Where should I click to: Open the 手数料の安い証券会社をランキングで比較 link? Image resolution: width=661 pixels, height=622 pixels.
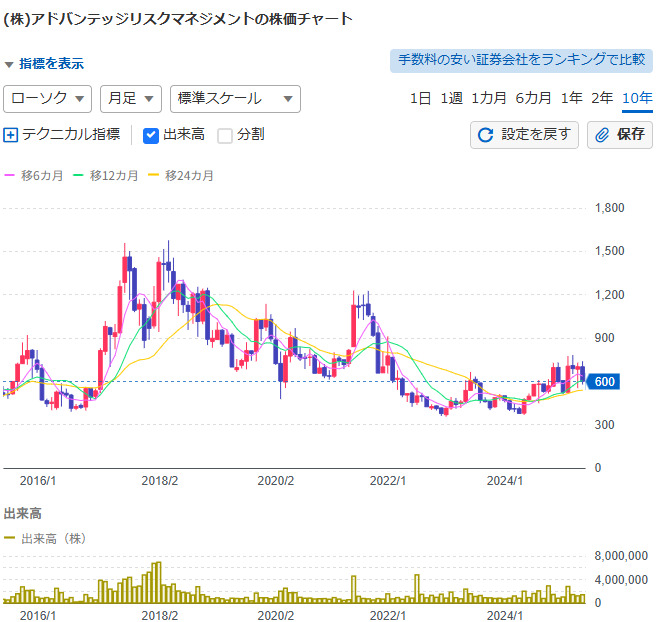click(x=521, y=61)
